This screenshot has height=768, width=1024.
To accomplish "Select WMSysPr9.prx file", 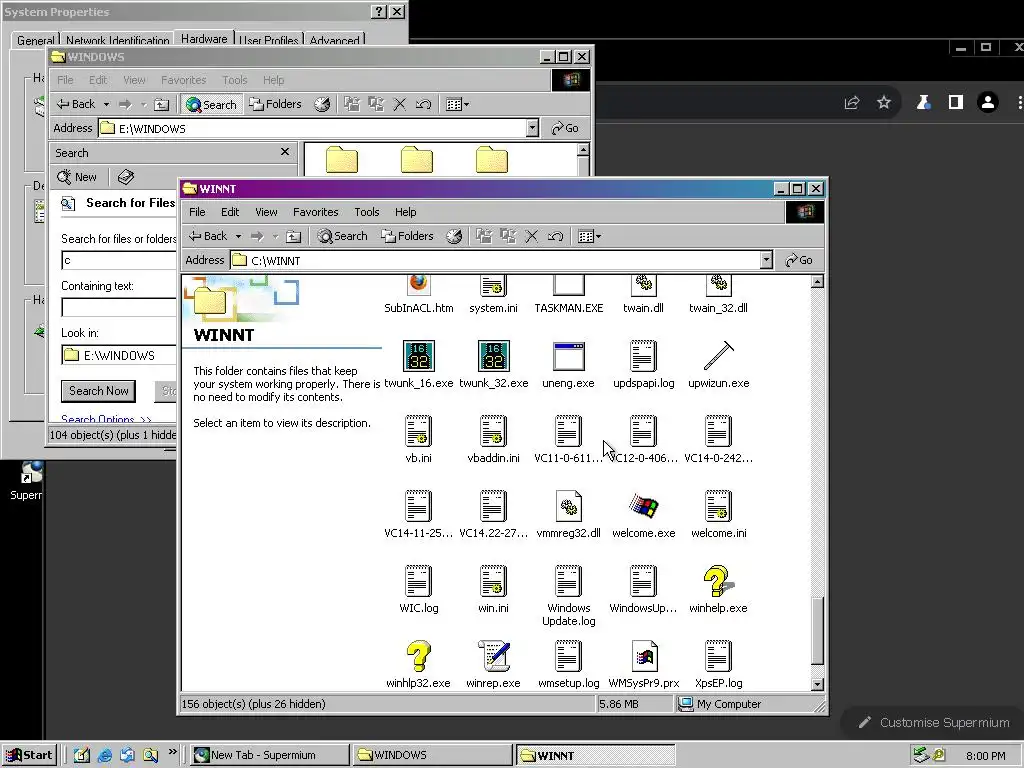I will tap(643, 664).
